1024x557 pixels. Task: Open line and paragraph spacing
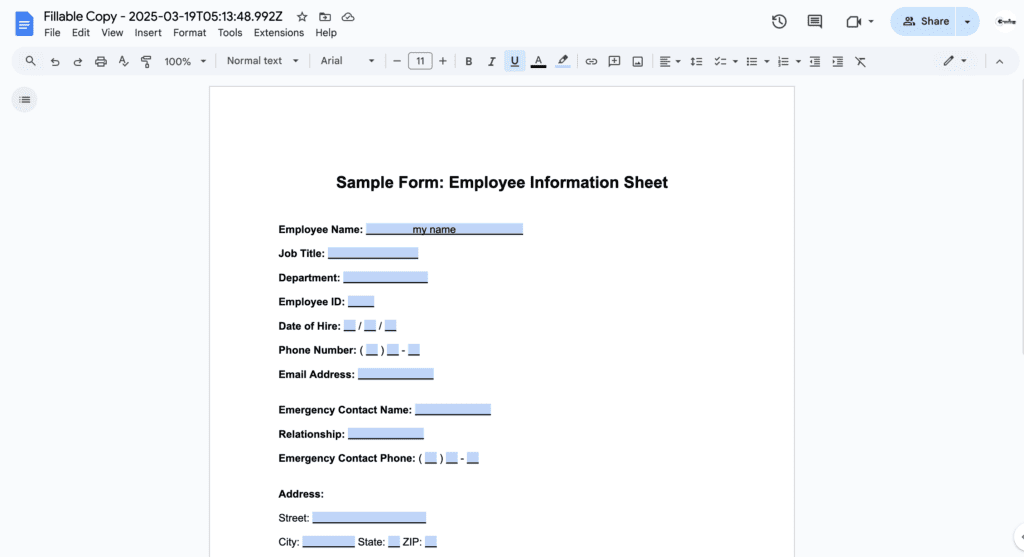[x=696, y=61]
